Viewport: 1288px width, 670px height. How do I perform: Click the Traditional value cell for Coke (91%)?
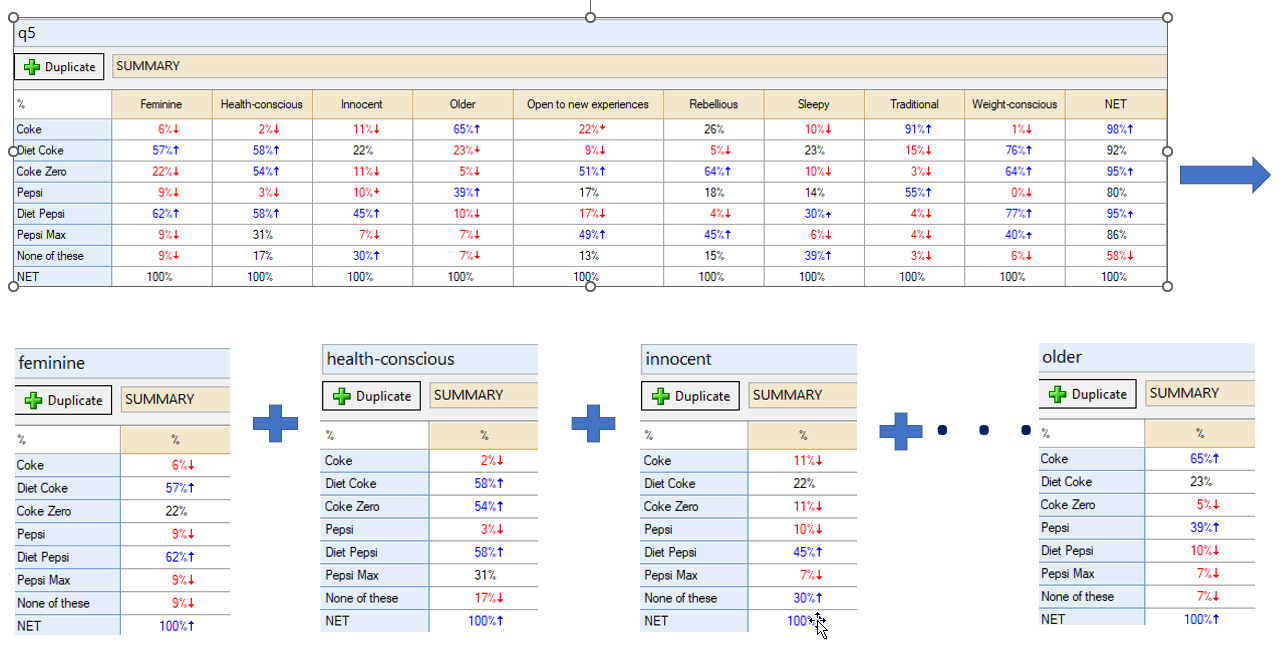point(914,129)
